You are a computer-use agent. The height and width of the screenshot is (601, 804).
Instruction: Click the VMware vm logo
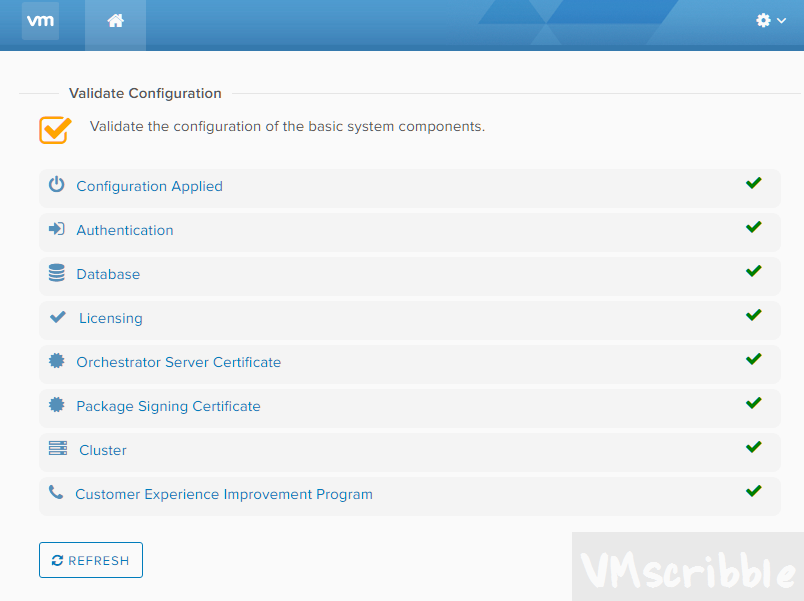coord(40,20)
